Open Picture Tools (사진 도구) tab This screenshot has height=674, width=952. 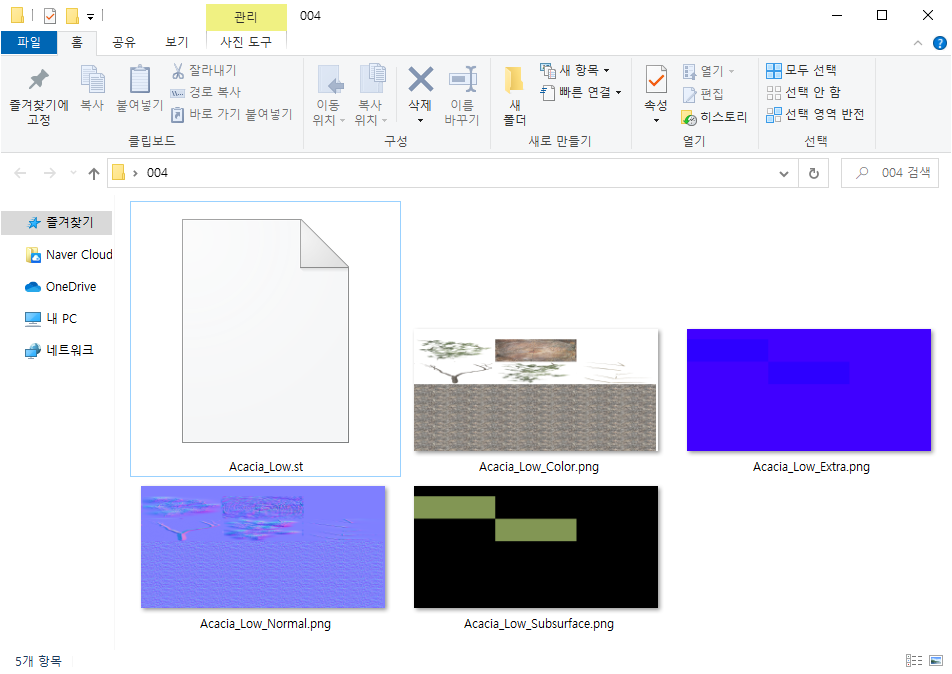pos(246,42)
